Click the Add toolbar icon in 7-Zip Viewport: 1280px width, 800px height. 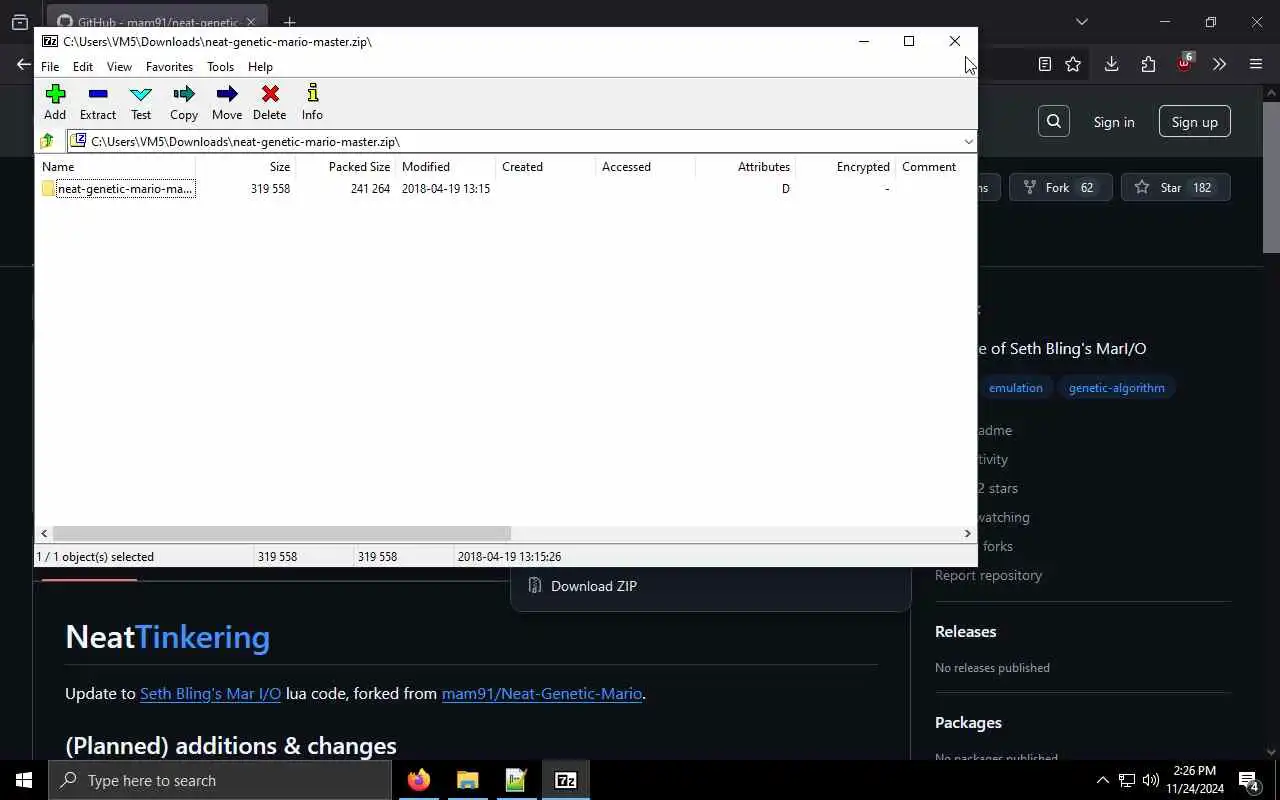(55, 94)
